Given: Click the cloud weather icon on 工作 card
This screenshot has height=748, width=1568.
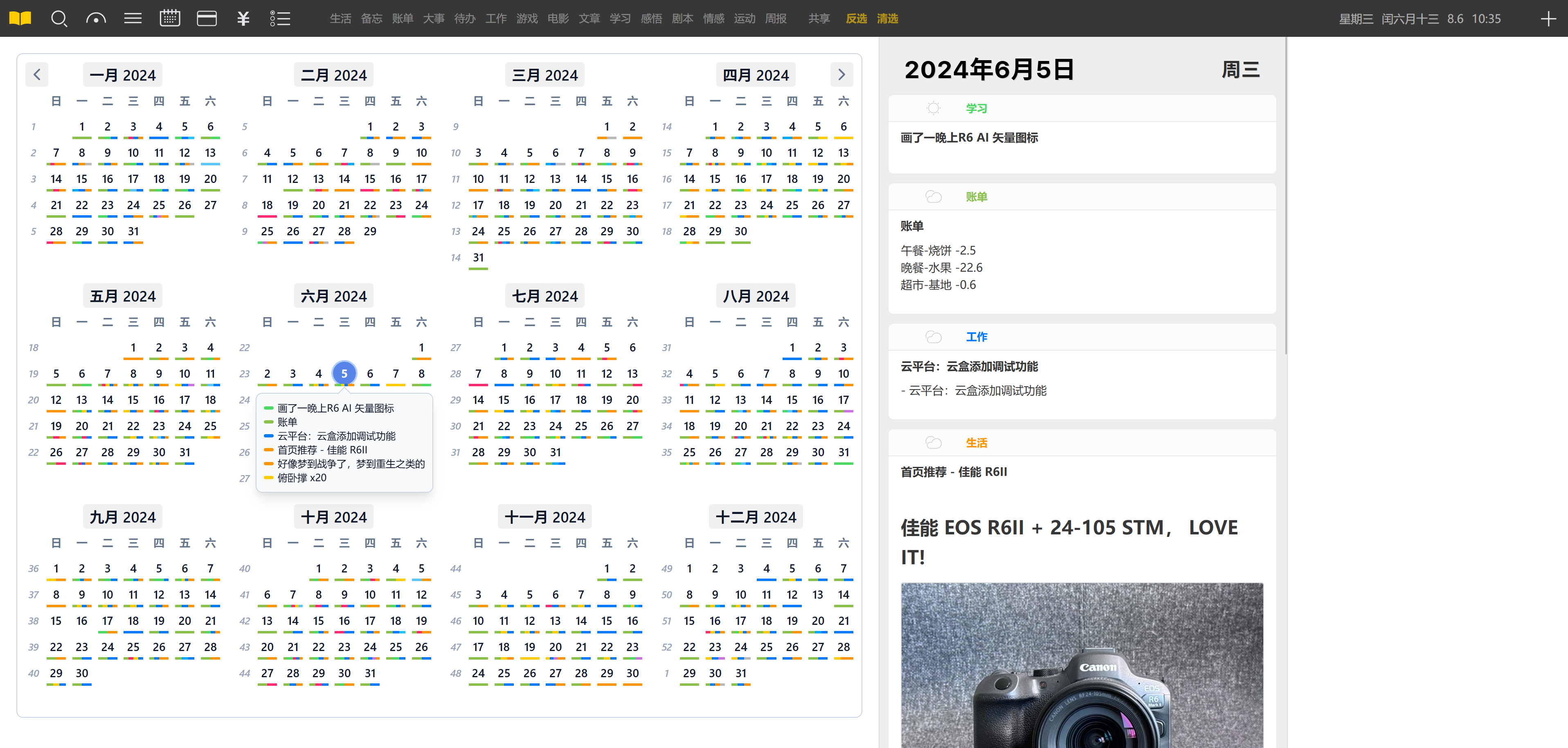Looking at the screenshot, I should click(x=933, y=337).
